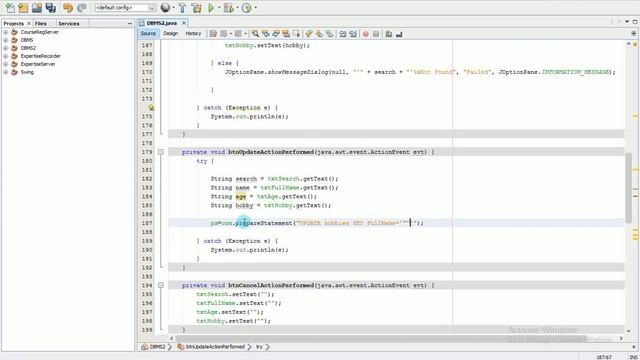Viewport: 640px width, 360px height.
Task: Click editor scroll down arrow
Action: click(x=629, y=331)
